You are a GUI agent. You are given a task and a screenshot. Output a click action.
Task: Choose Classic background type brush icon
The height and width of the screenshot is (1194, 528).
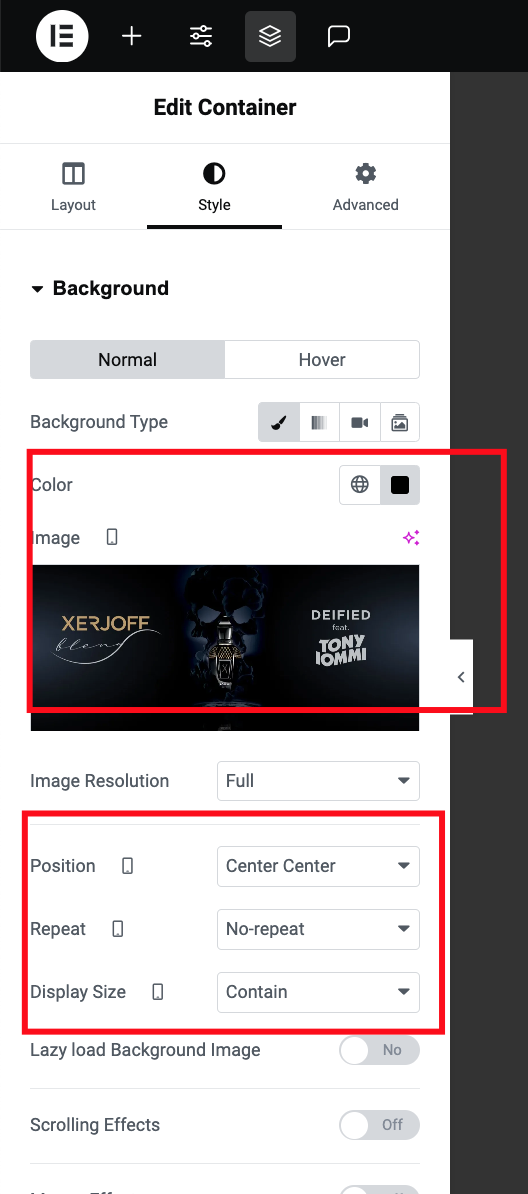279,423
